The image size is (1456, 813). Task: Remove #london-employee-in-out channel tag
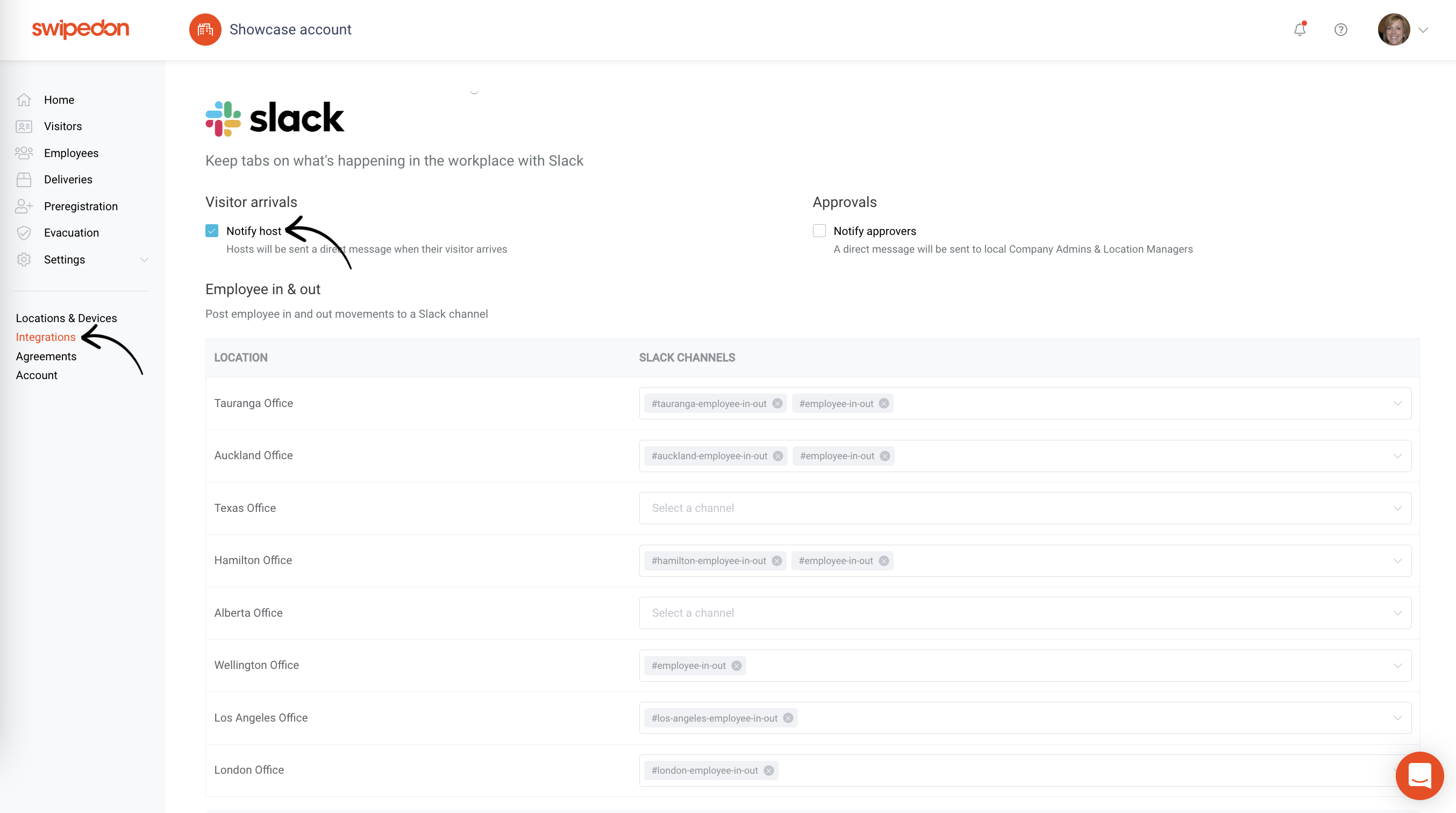(x=768, y=770)
